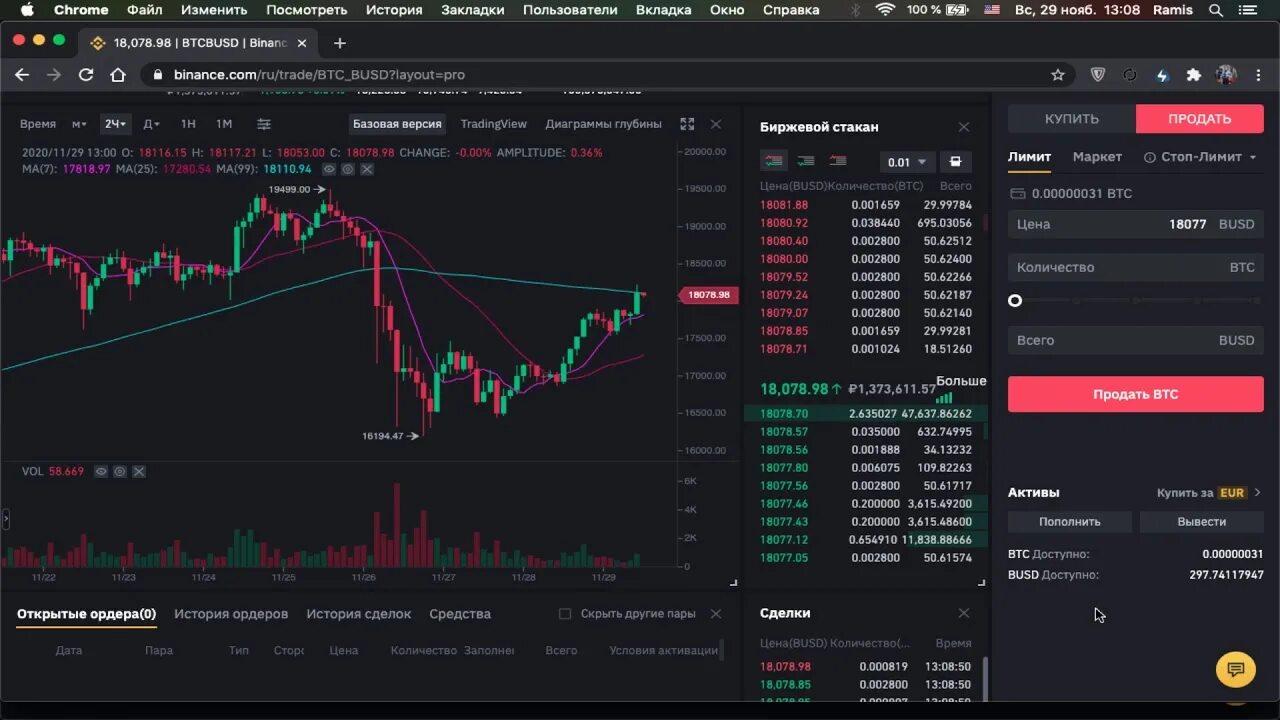Expand the chart to fullscreen

687,124
